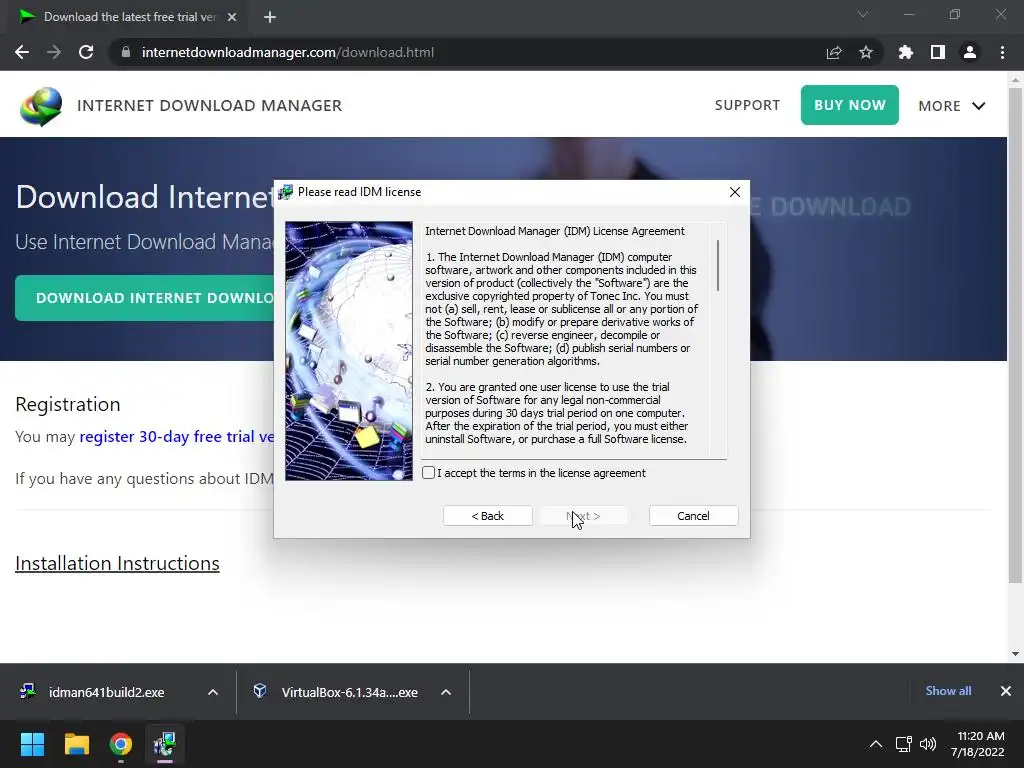Screen dimensions: 1024x768
Task: Open the SUPPORT menu link
Action: point(747,105)
